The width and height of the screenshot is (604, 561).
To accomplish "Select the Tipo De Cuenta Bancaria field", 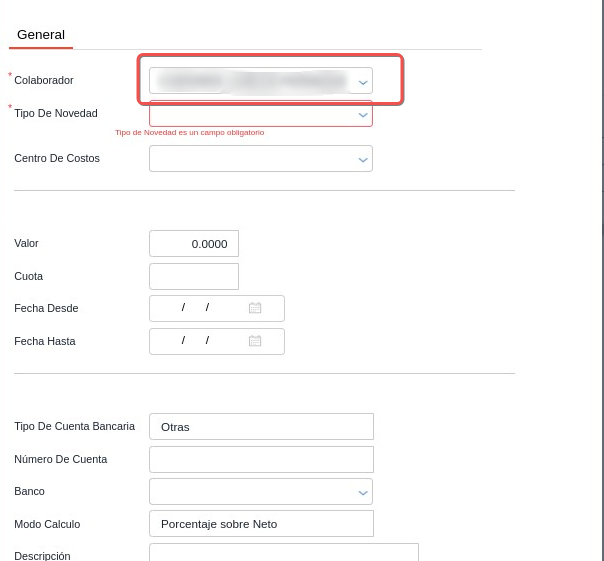I will pyautogui.click(x=261, y=427).
